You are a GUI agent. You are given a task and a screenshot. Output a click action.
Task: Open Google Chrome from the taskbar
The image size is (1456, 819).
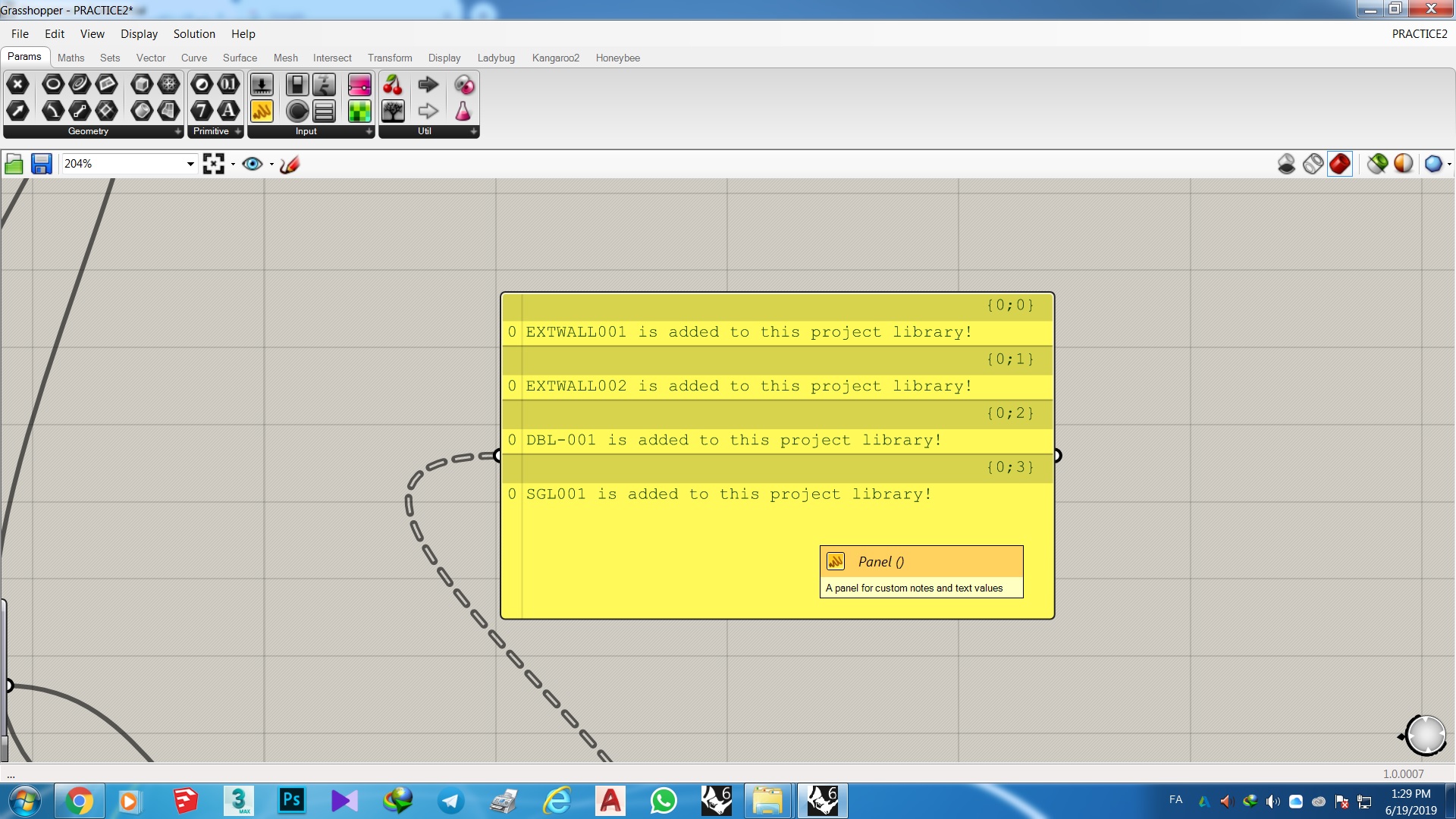click(79, 801)
